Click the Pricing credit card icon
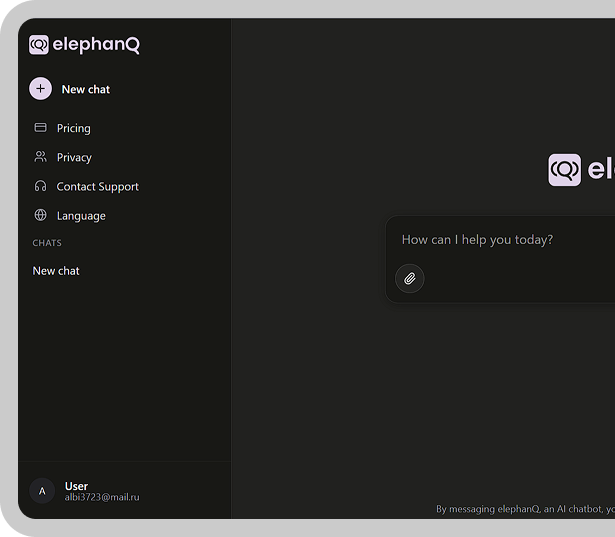615x537 pixels. pyautogui.click(x=41, y=128)
